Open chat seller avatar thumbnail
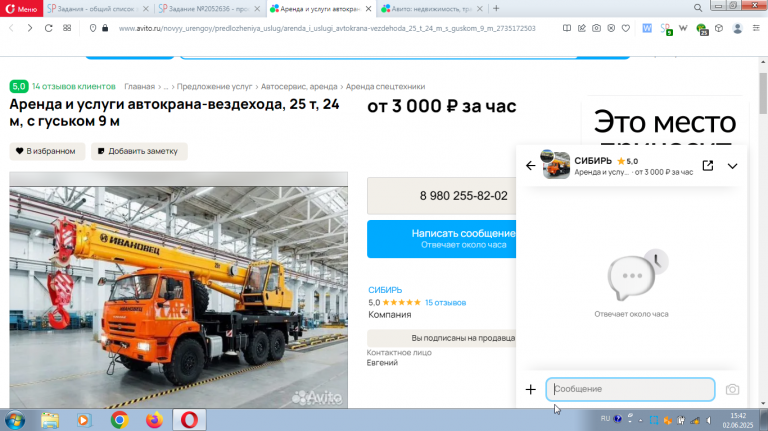This screenshot has height=431, width=768. click(555, 165)
